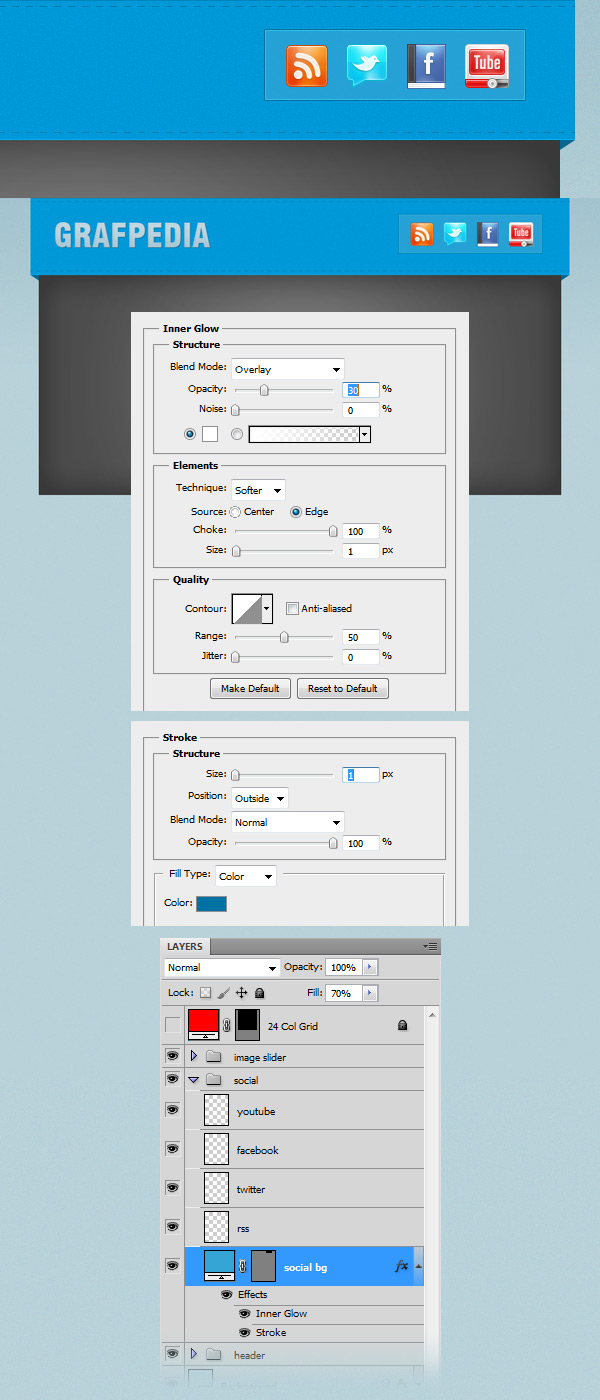This screenshot has height=1400, width=600.
Task: Click the padlock icon on the 24 Col Grid layer
Action: click(402, 1025)
